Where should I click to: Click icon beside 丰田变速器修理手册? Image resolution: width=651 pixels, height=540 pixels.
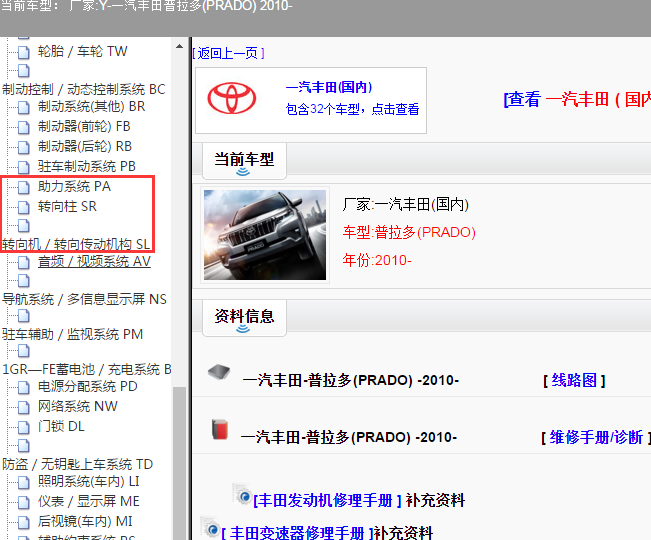[x=210, y=526]
